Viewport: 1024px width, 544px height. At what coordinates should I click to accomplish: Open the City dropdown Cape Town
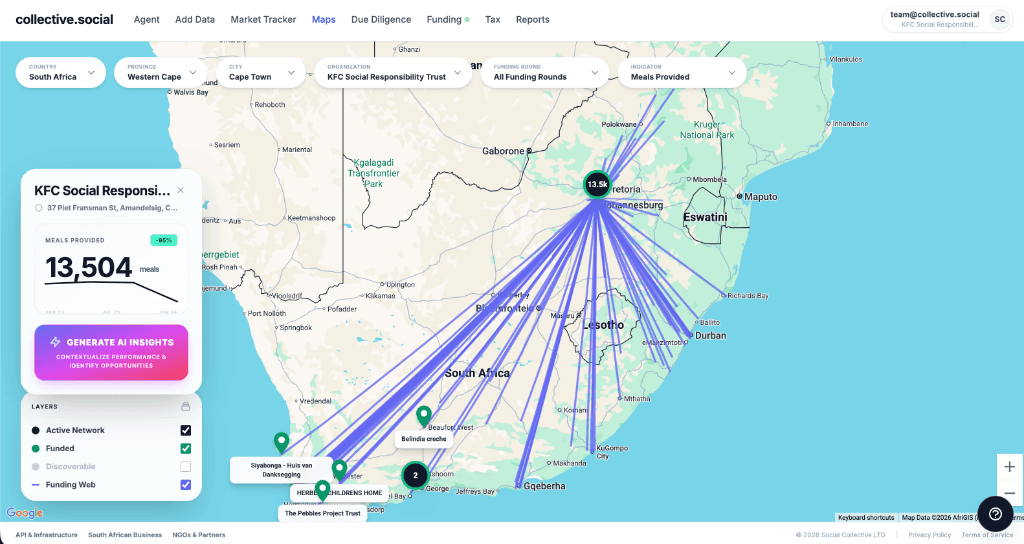click(x=261, y=72)
